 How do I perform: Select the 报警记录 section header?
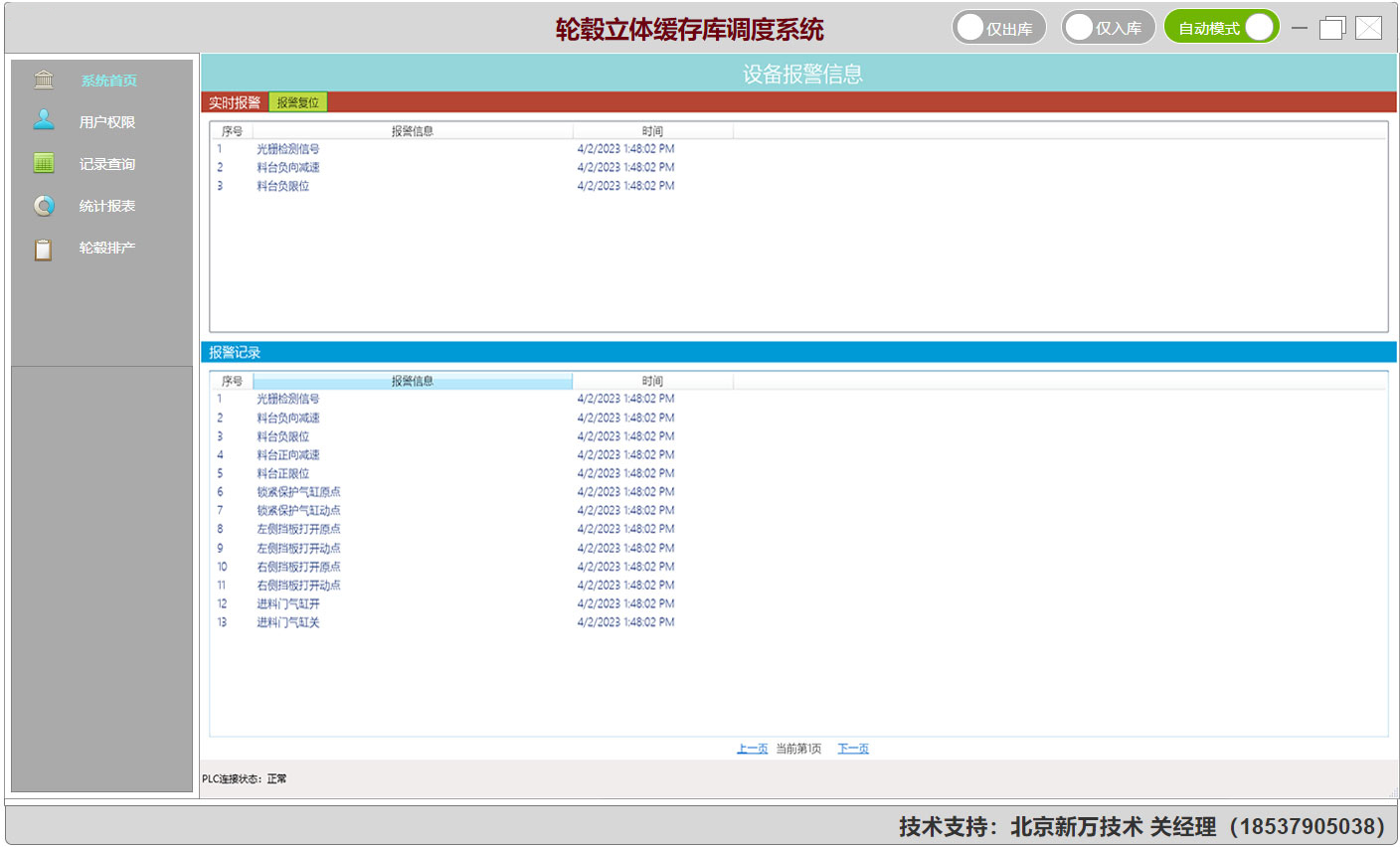click(x=235, y=352)
